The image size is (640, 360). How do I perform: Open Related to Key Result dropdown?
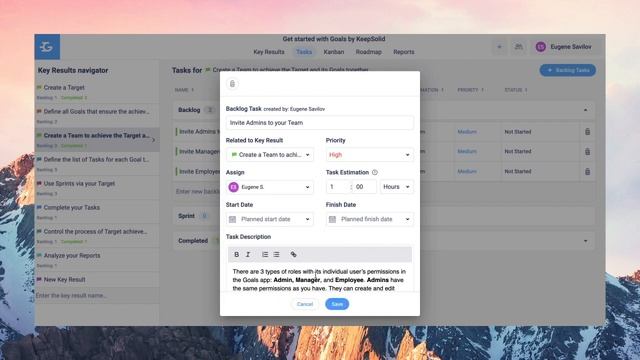click(270, 155)
